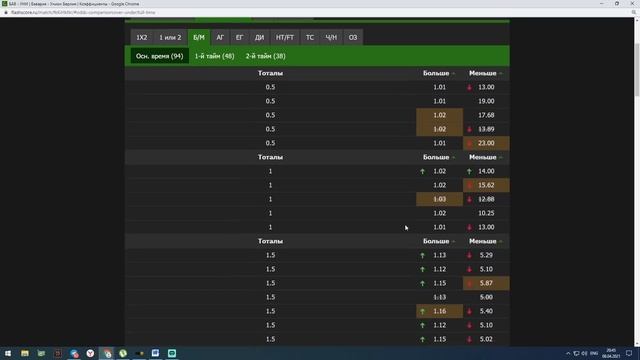Click the 19.00 under odds
The width and height of the screenshot is (640, 360).
tap(486, 101)
